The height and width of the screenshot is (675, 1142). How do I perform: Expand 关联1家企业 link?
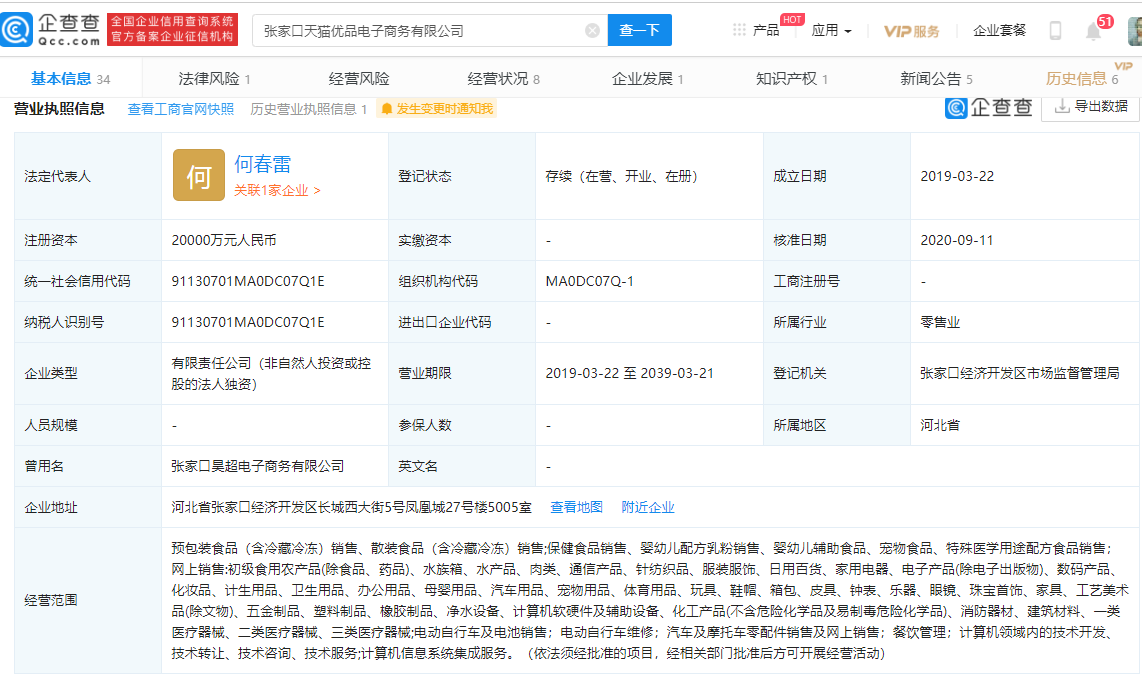point(277,191)
